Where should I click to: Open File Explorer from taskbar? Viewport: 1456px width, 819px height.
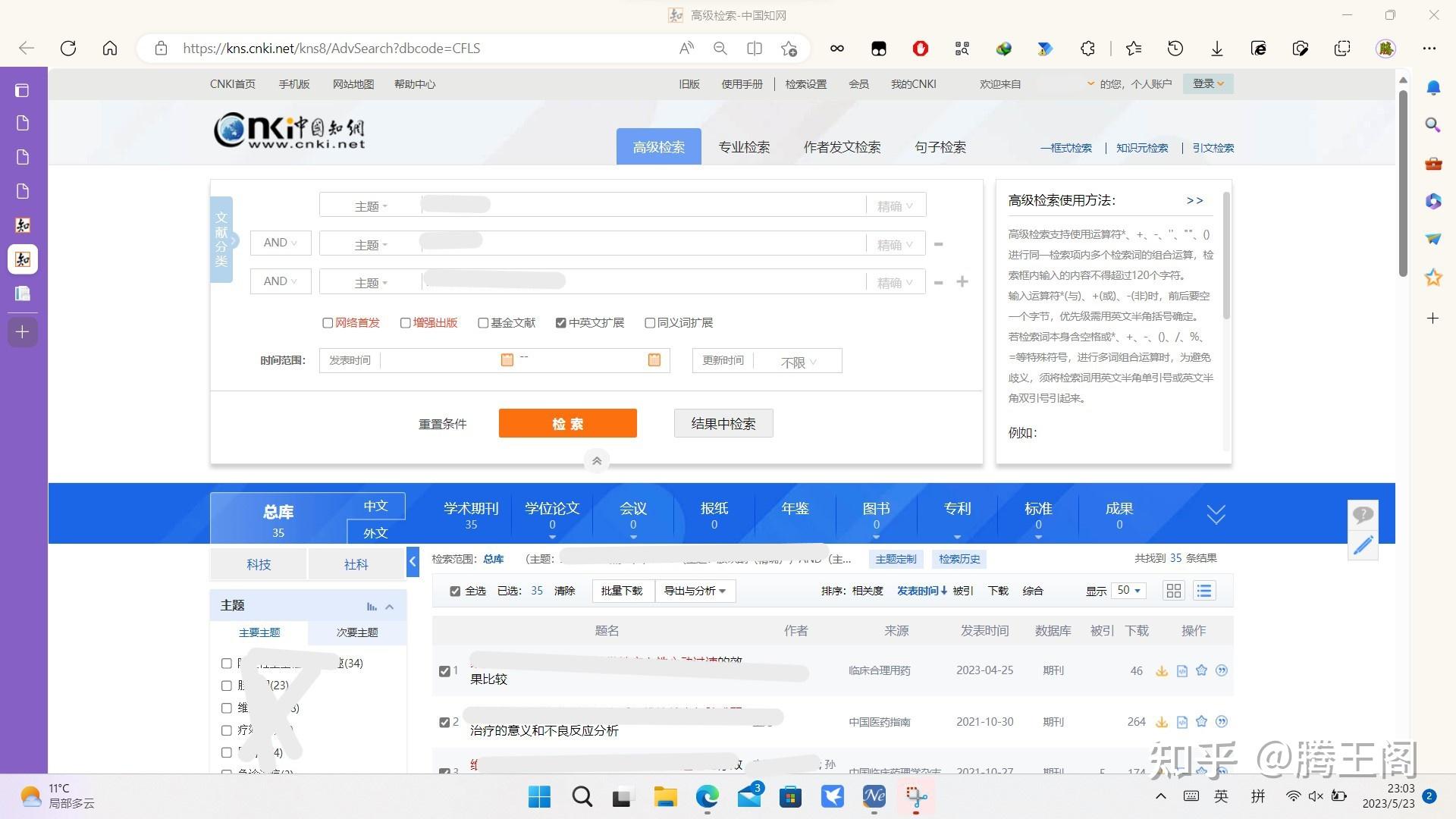pyautogui.click(x=665, y=796)
